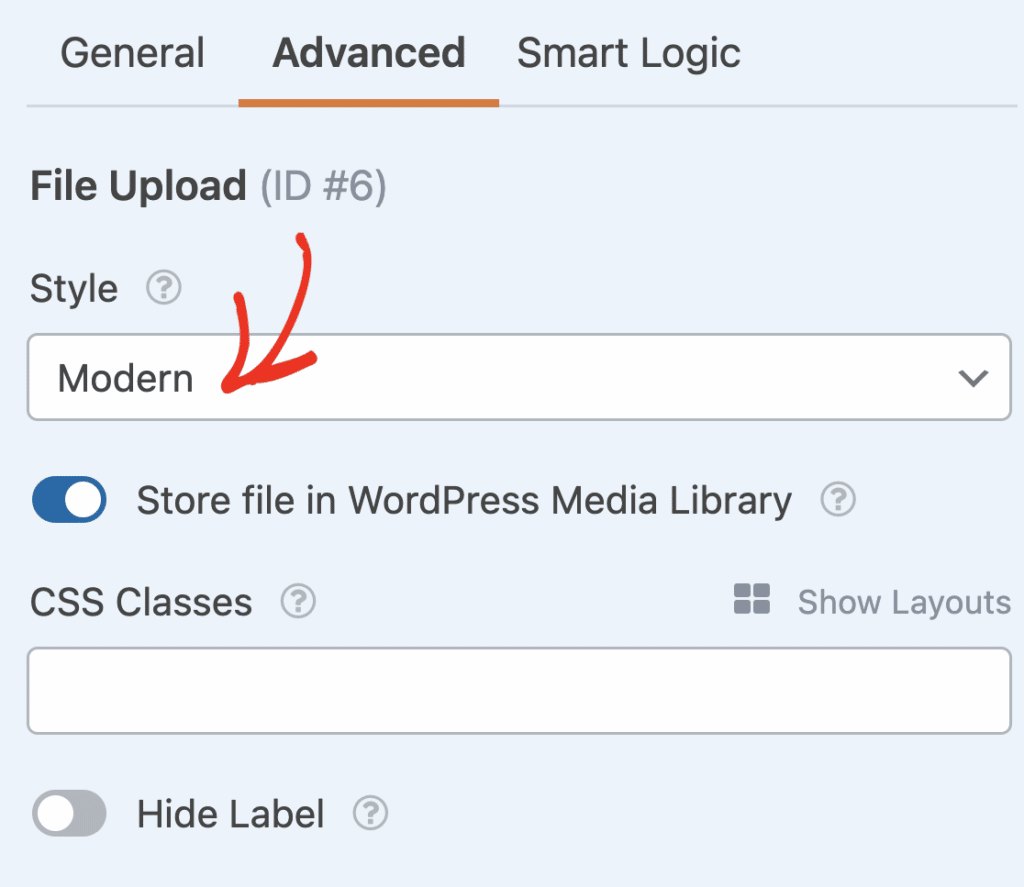Click the Style help question mark icon
This screenshot has width=1024, height=887.
[x=162, y=288]
